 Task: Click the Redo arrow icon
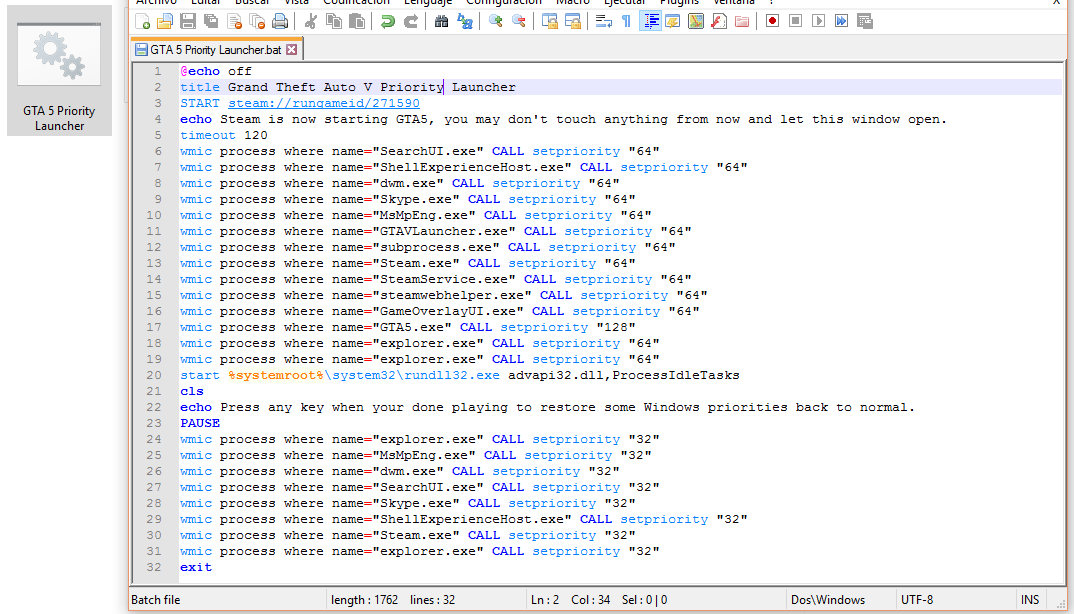point(410,21)
